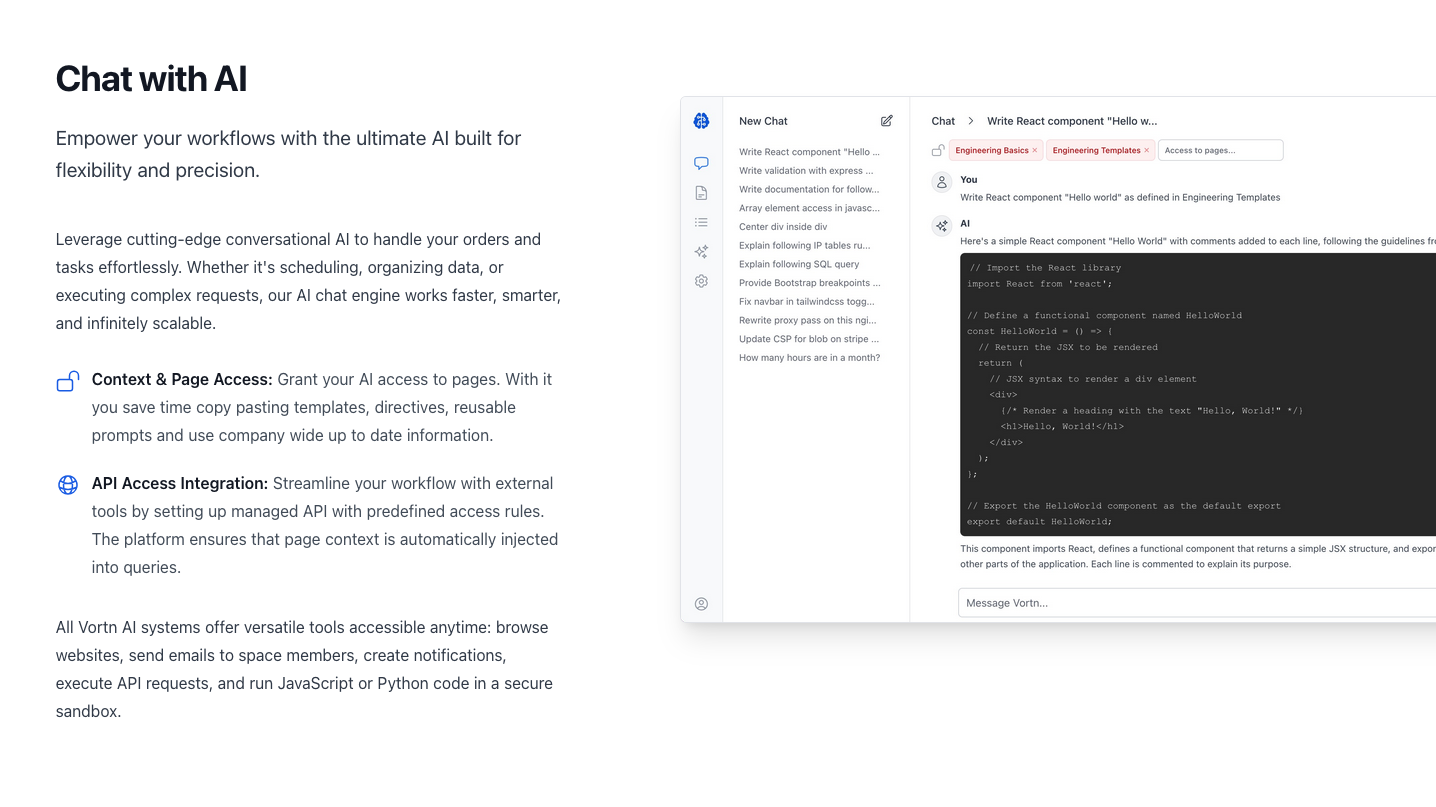Remove the Engineering Templates tag
1436x807 pixels.
[1147, 150]
